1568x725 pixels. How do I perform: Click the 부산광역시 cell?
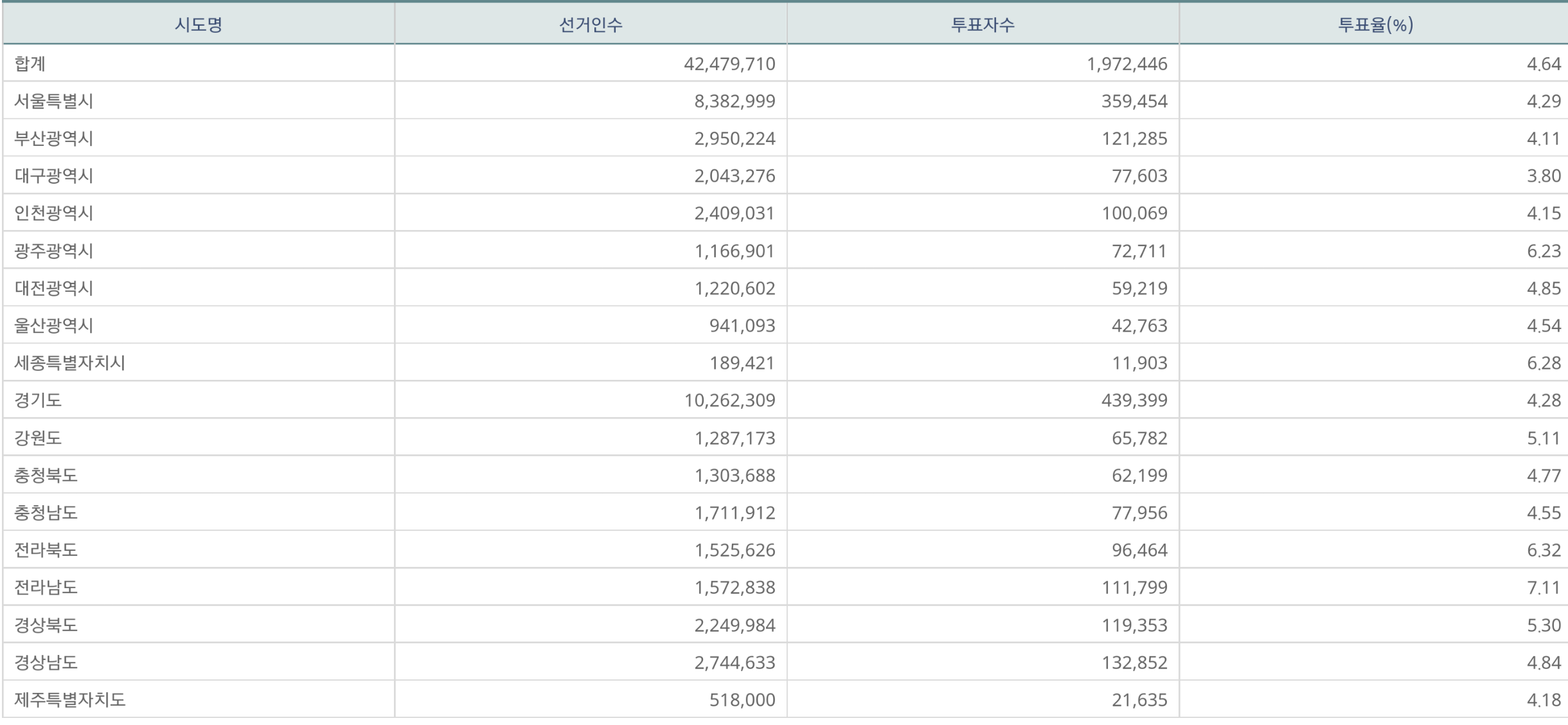pyautogui.click(x=54, y=138)
